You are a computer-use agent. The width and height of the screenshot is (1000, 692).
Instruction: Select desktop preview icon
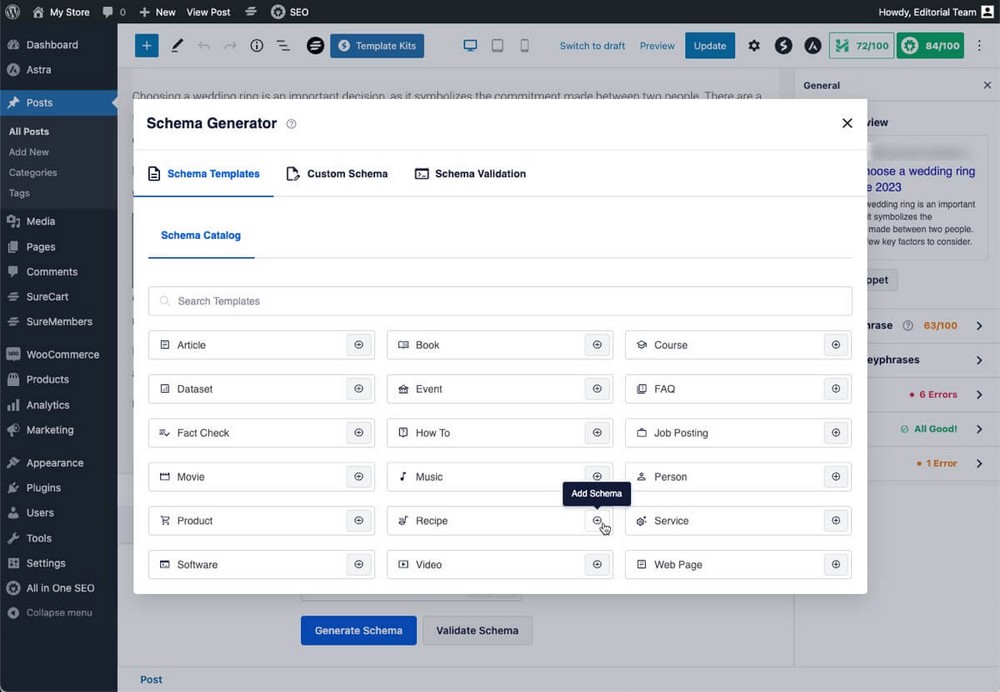(470, 46)
